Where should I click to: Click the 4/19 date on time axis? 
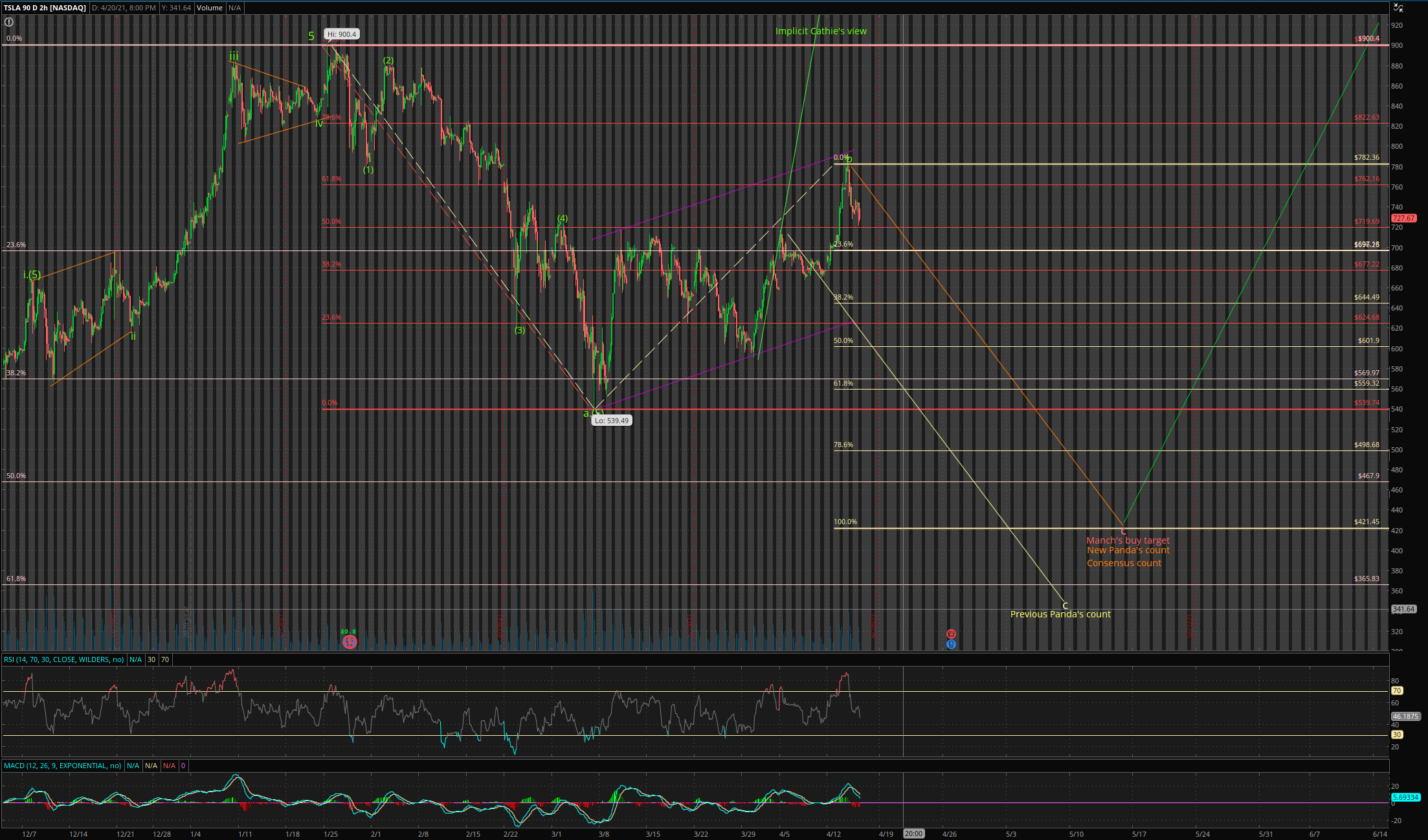[x=886, y=834]
